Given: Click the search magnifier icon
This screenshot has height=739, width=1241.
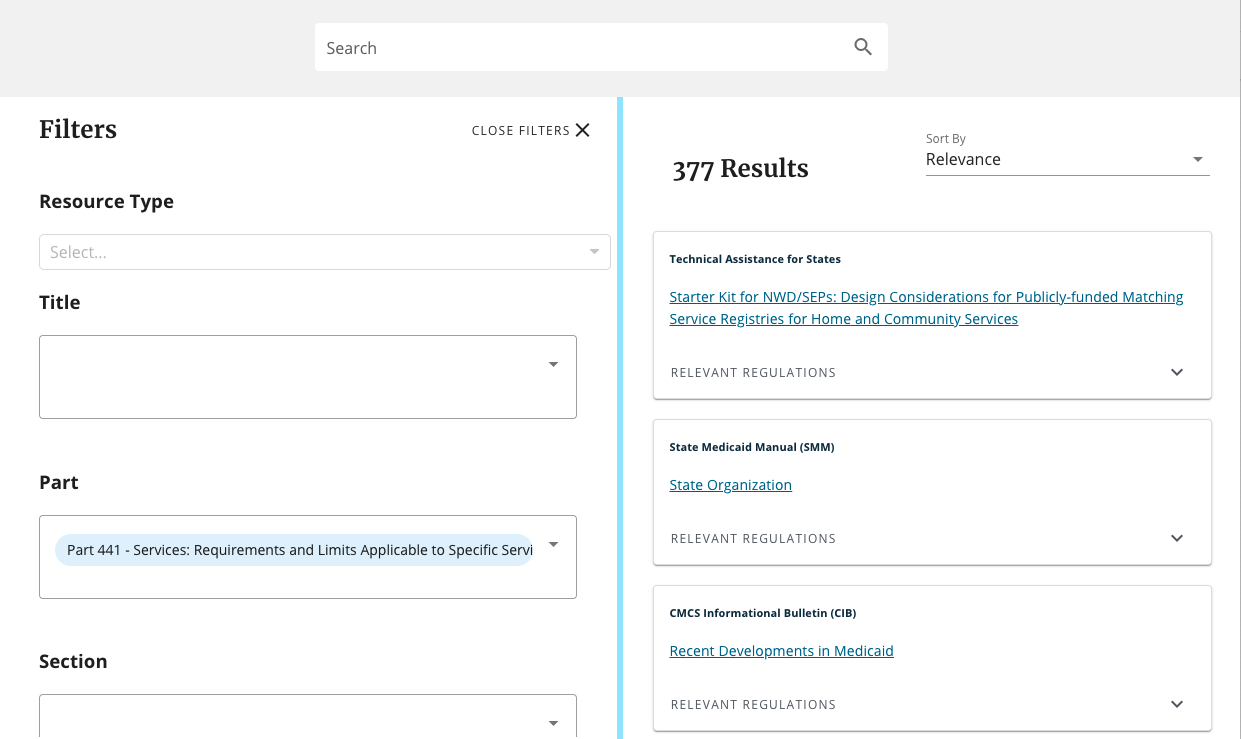Looking at the screenshot, I should [x=863, y=47].
